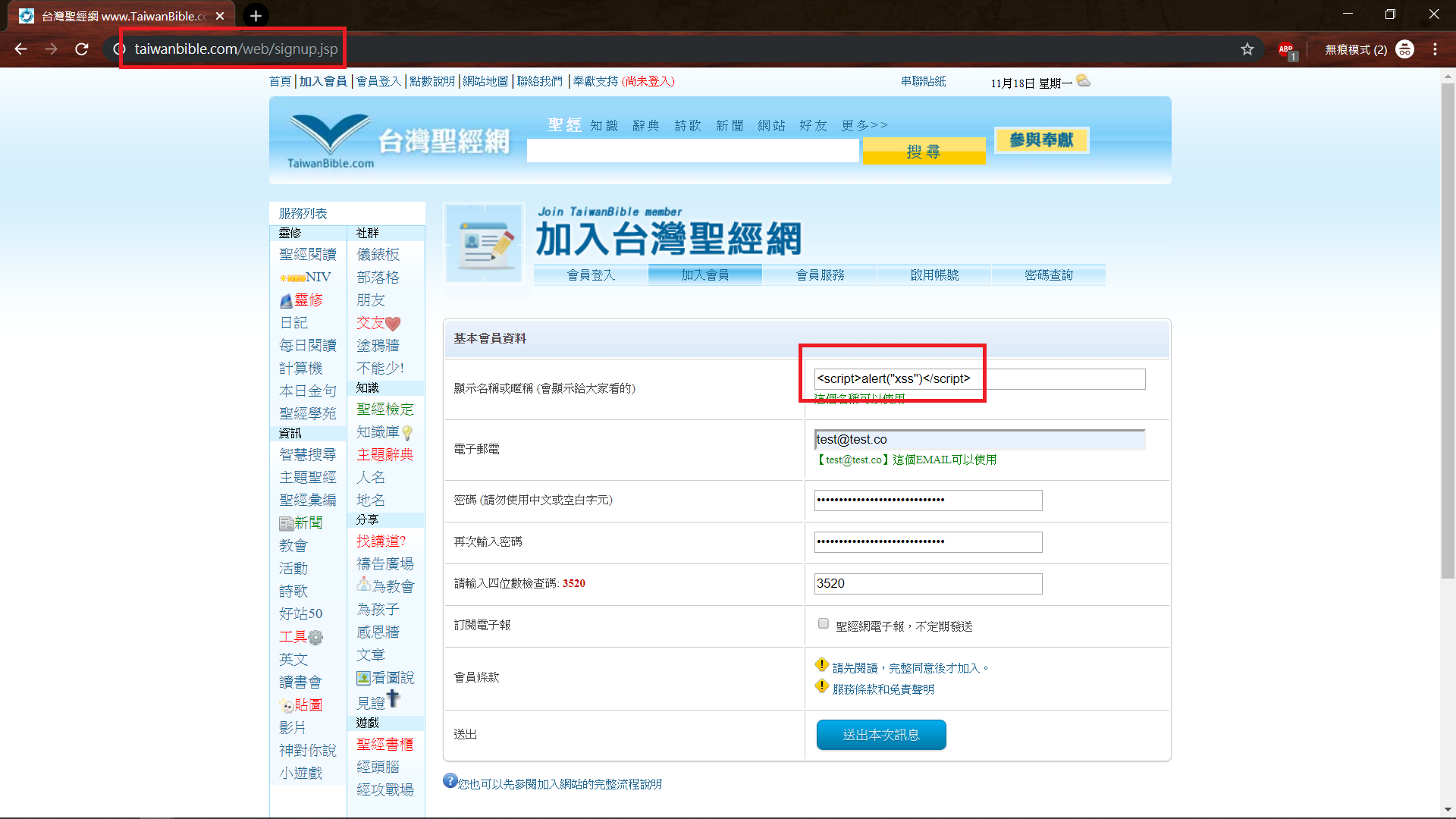This screenshot has height=819, width=1456.
Task: Open 主題辭典 red sidebar link
Action: (x=385, y=455)
